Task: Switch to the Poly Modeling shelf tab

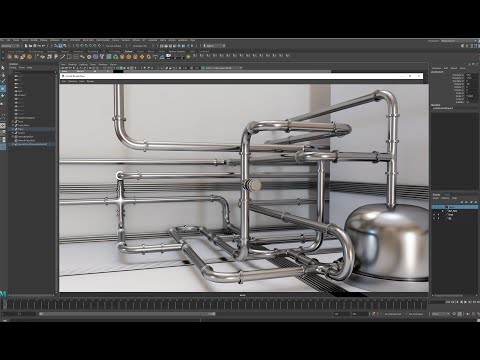Action: click(x=36, y=51)
